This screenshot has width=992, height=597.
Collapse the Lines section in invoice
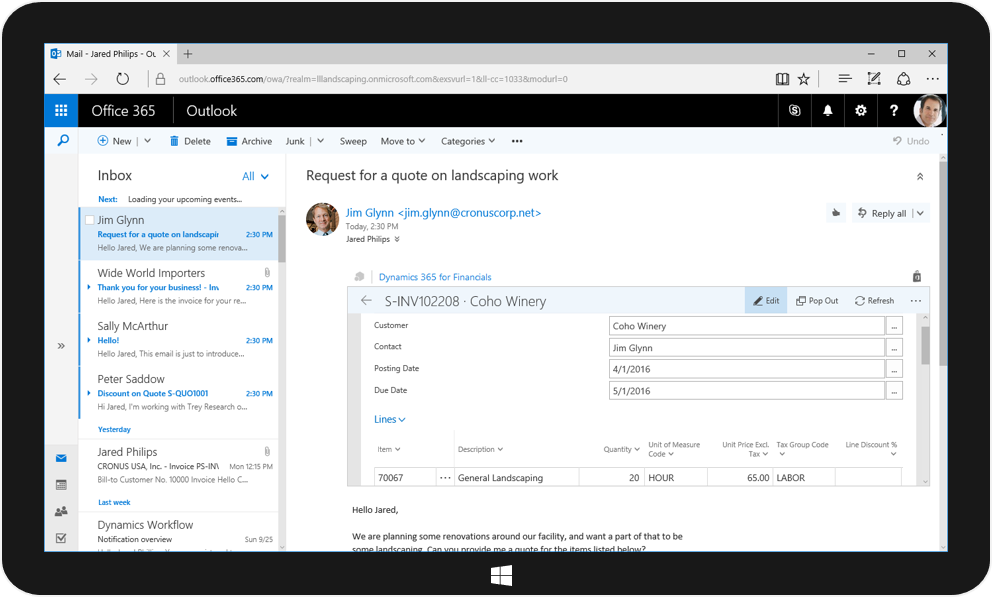(389, 419)
